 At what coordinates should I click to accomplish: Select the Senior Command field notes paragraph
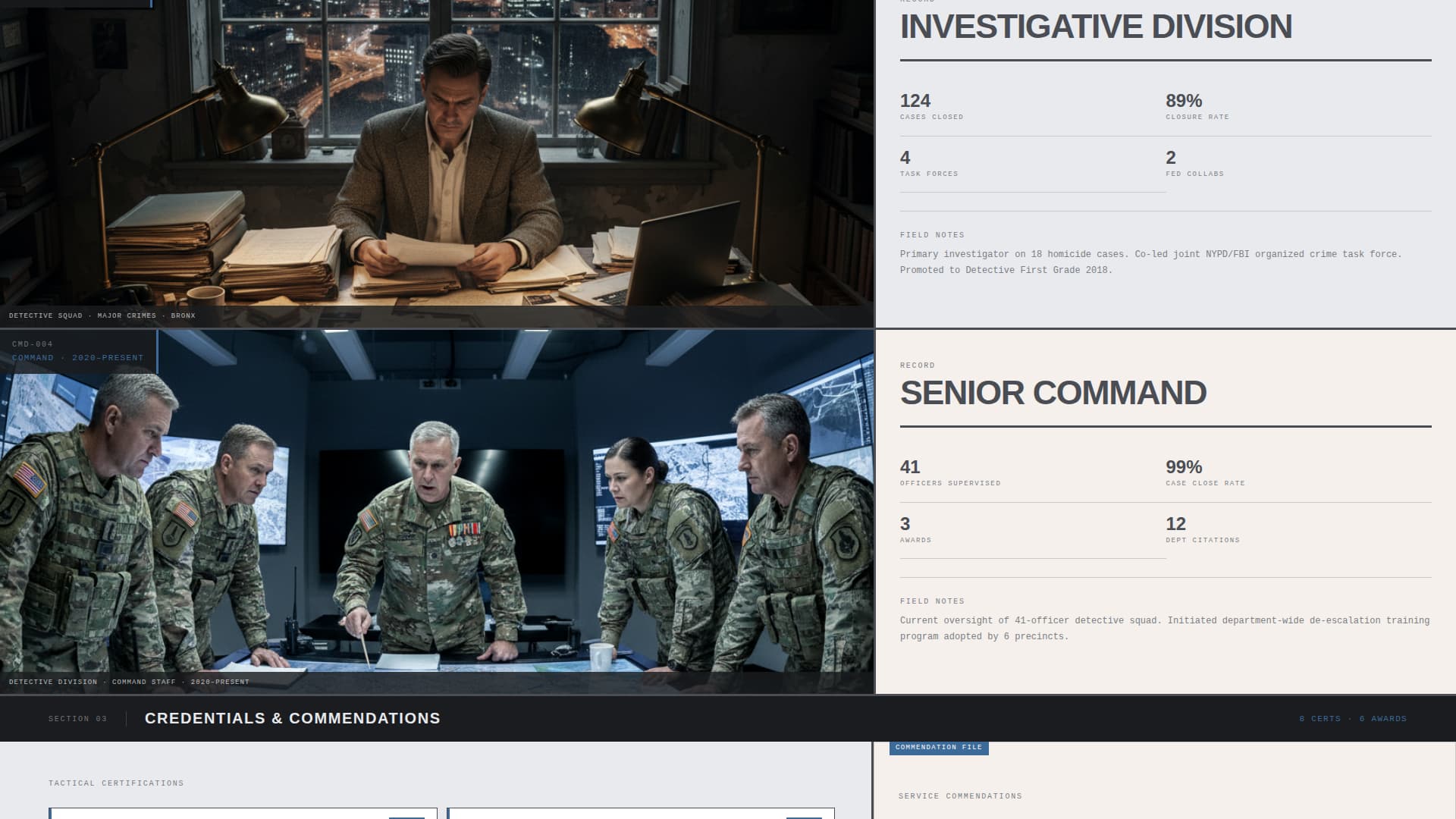coord(1165,629)
